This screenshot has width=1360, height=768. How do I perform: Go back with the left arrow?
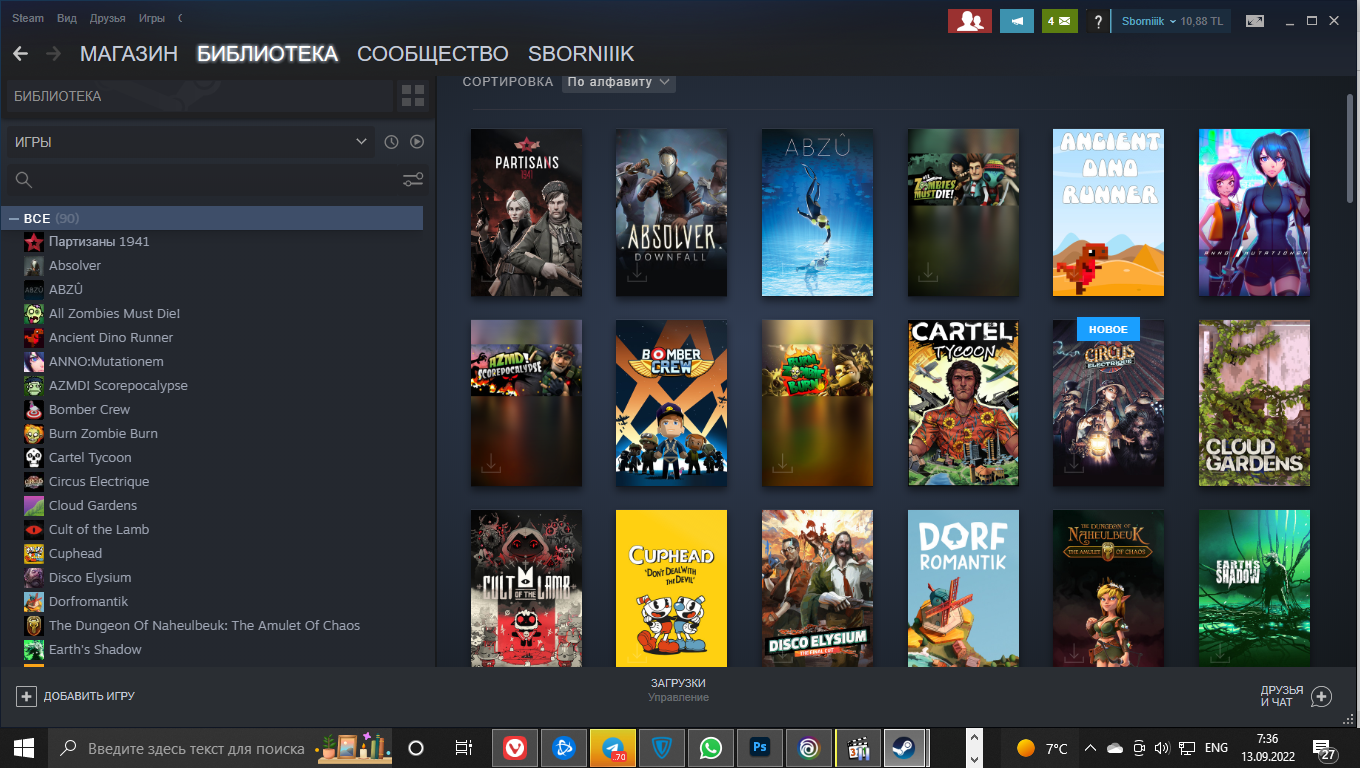click(x=20, y=54)
